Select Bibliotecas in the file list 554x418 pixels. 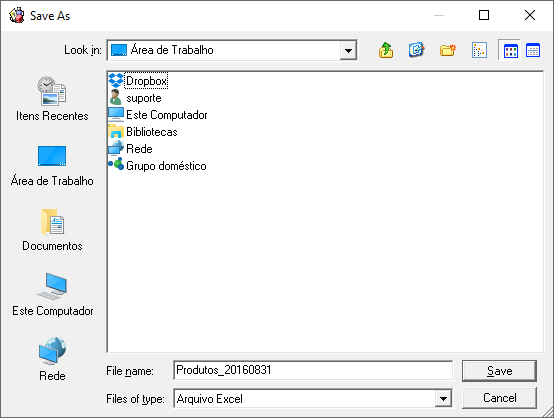point(143,132)
